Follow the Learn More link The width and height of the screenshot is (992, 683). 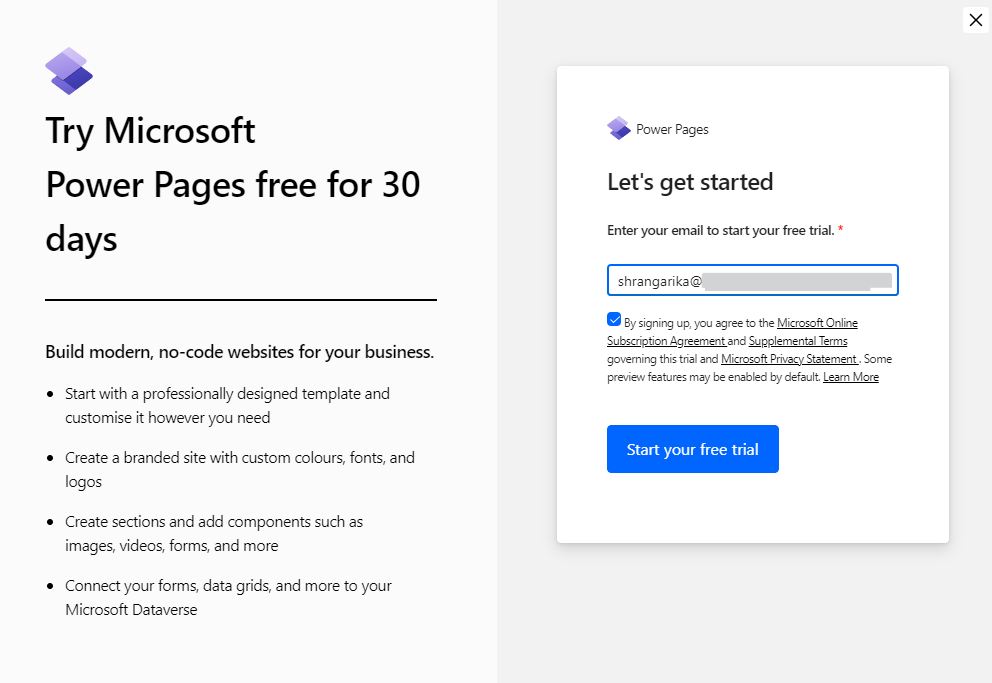[851, 377]
